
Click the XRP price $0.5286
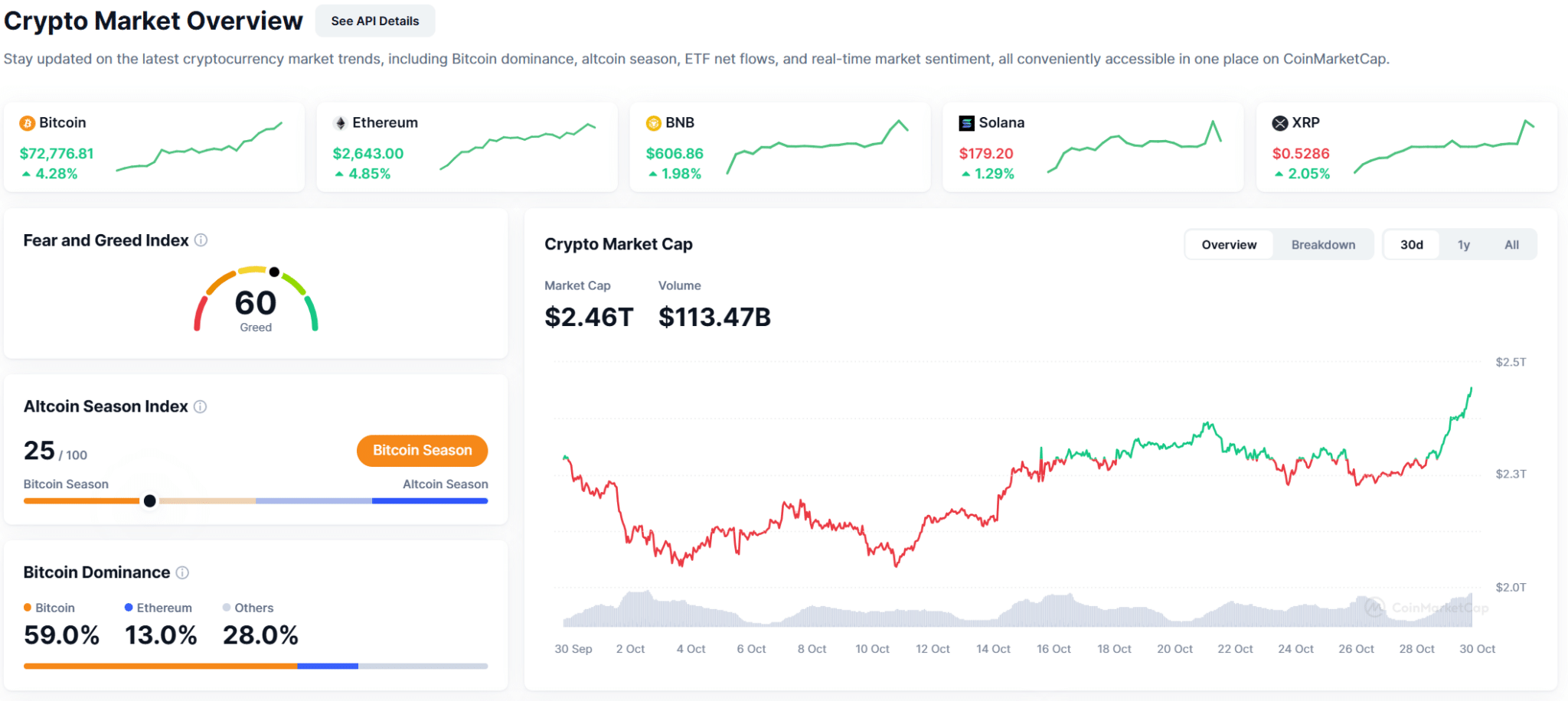(x=1301, y=154)
